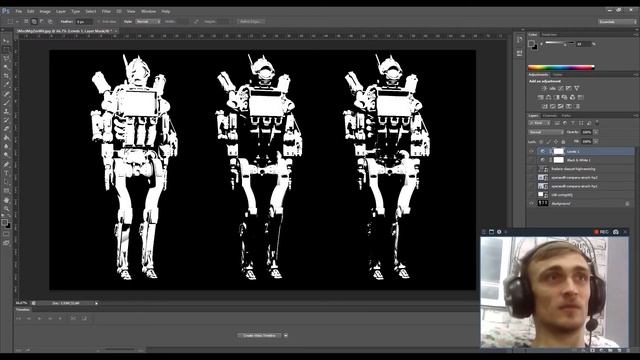Select the History Brush tool
Screen dimensions: 640x360
tap(6, 120)
